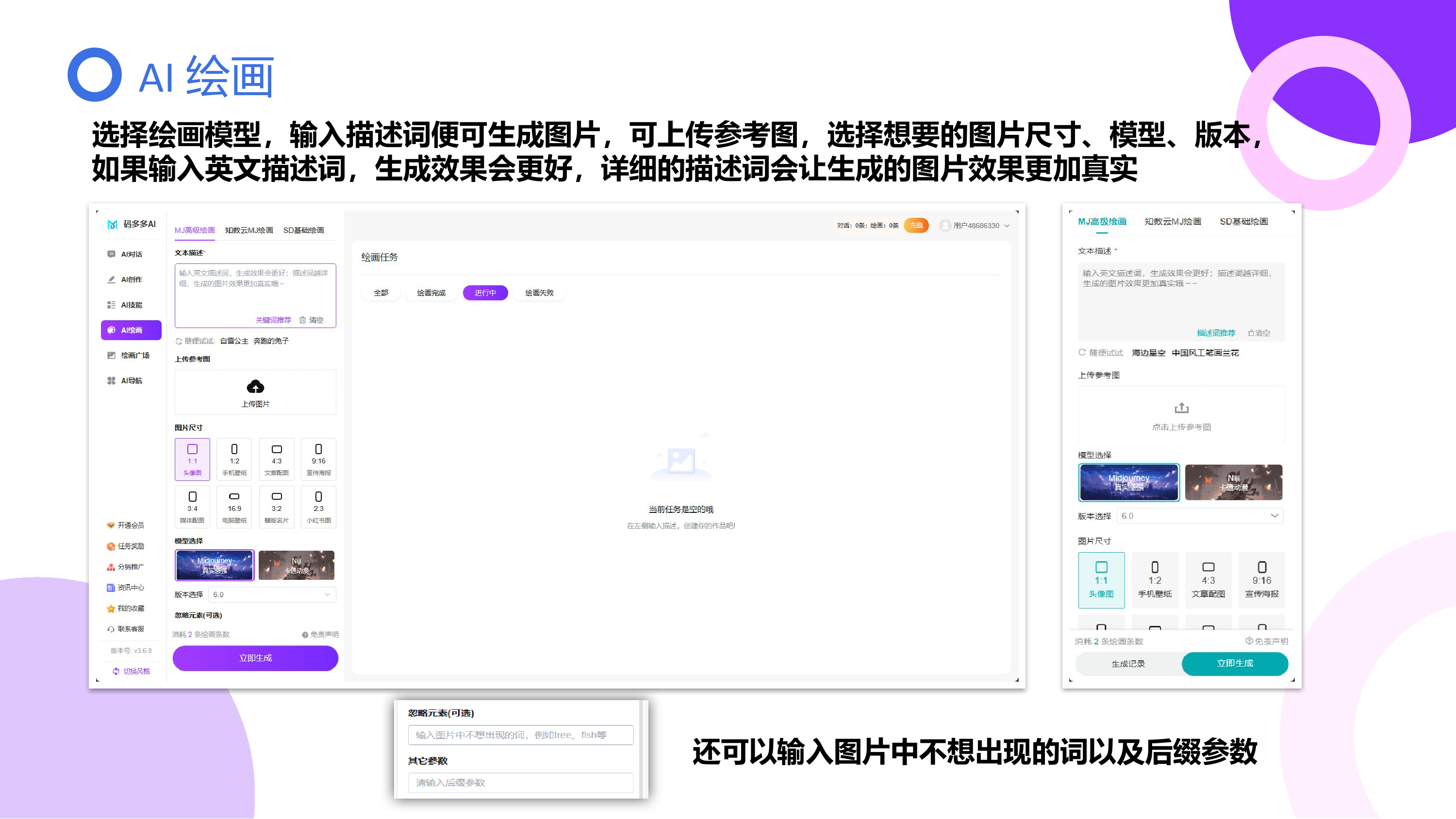1456x819 pixels.
Task: Click the 切换风格 style switch icon
Action: point(116,671)
